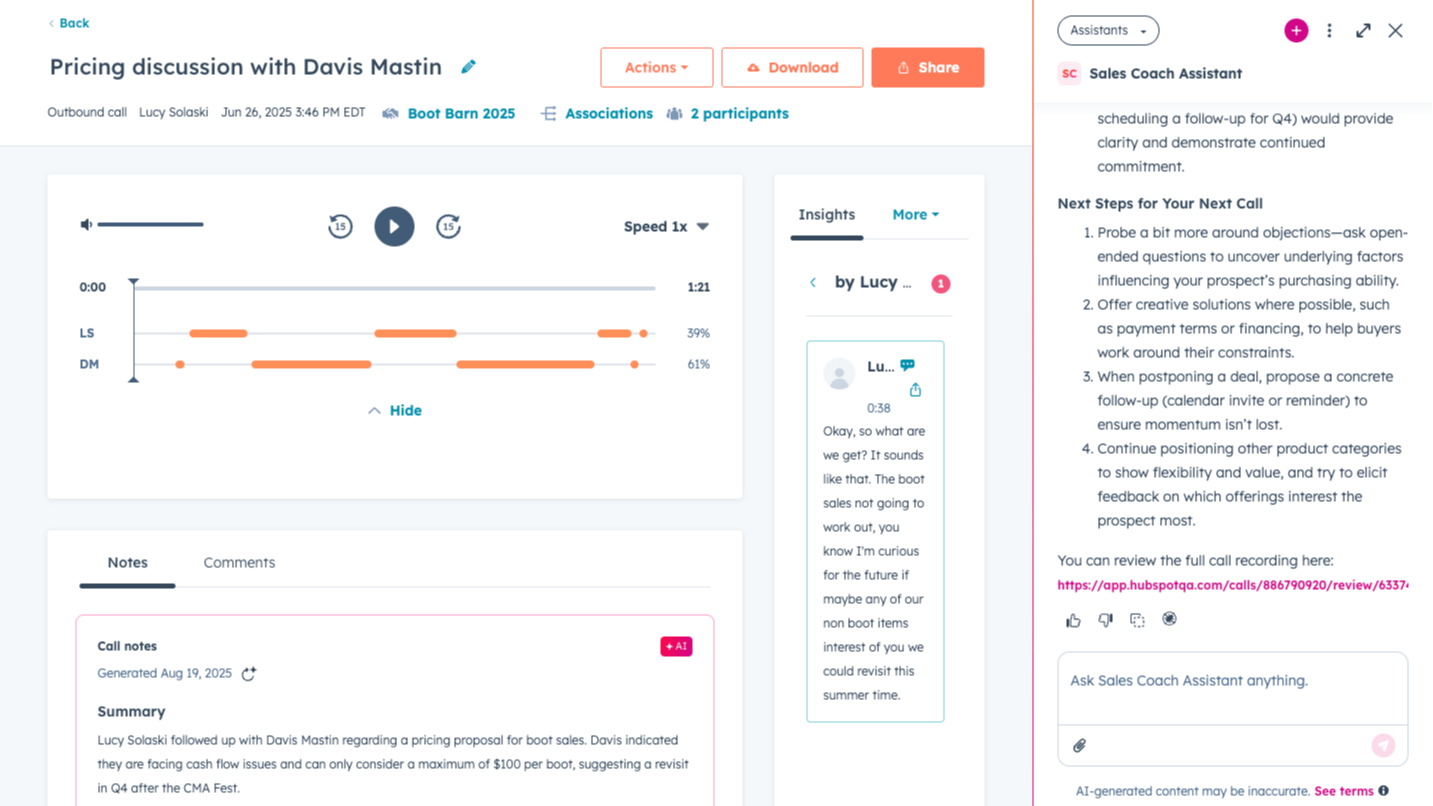This screenshot has height=806, width=1433.
Task: Regenerate call notes with the refresh icon
Action: click(x=248, y=674)
